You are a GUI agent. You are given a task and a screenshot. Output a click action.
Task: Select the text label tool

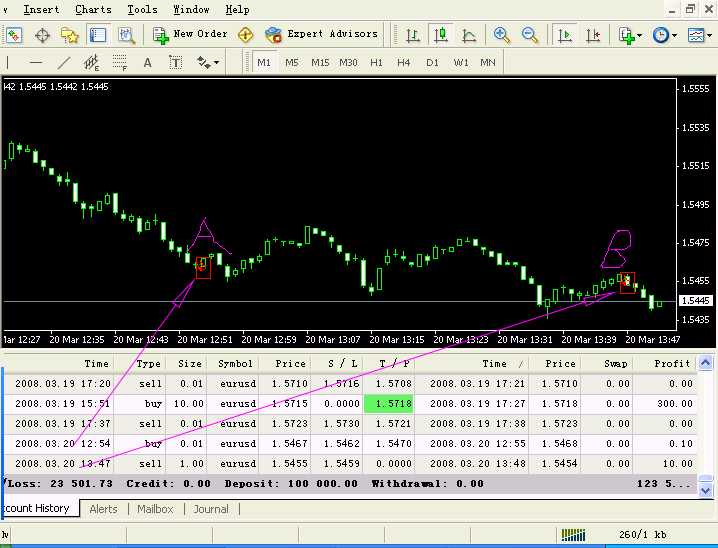(x=176, y=62)
